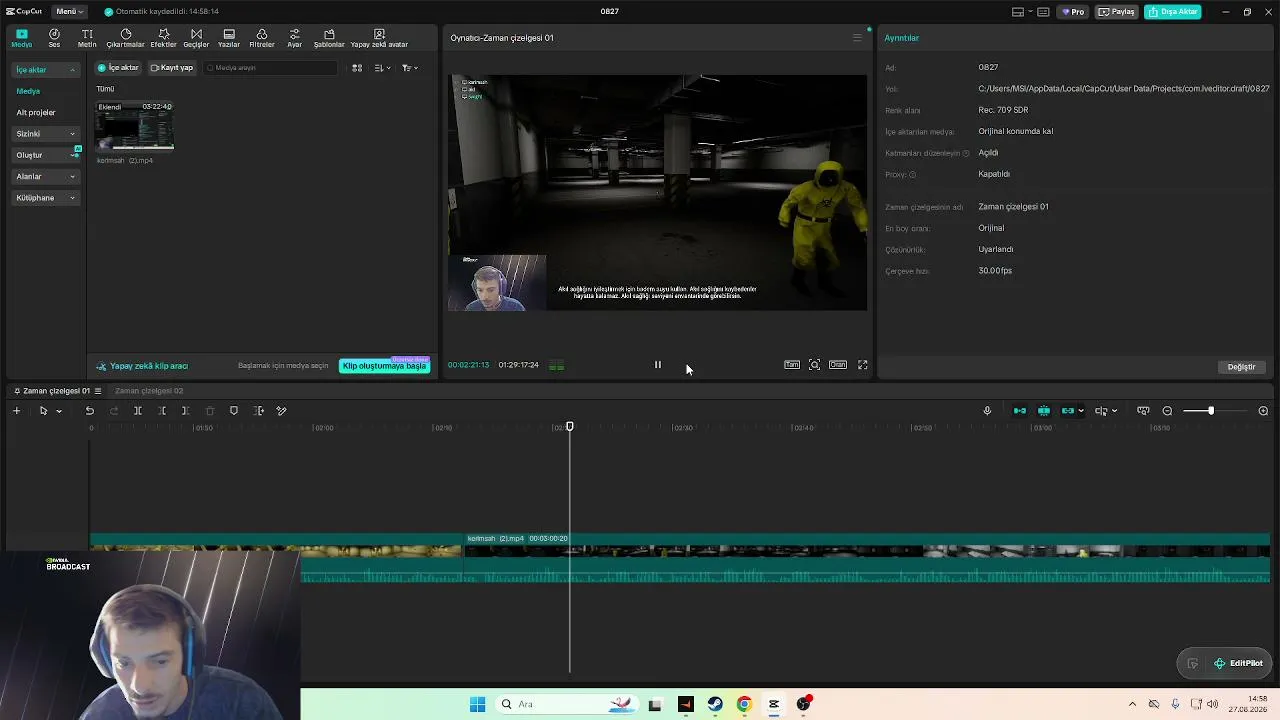Open the Yazılar captions panel
The height and width of the screenshot is (720, 1280).
pyautogui.click(x=229, y=38)
